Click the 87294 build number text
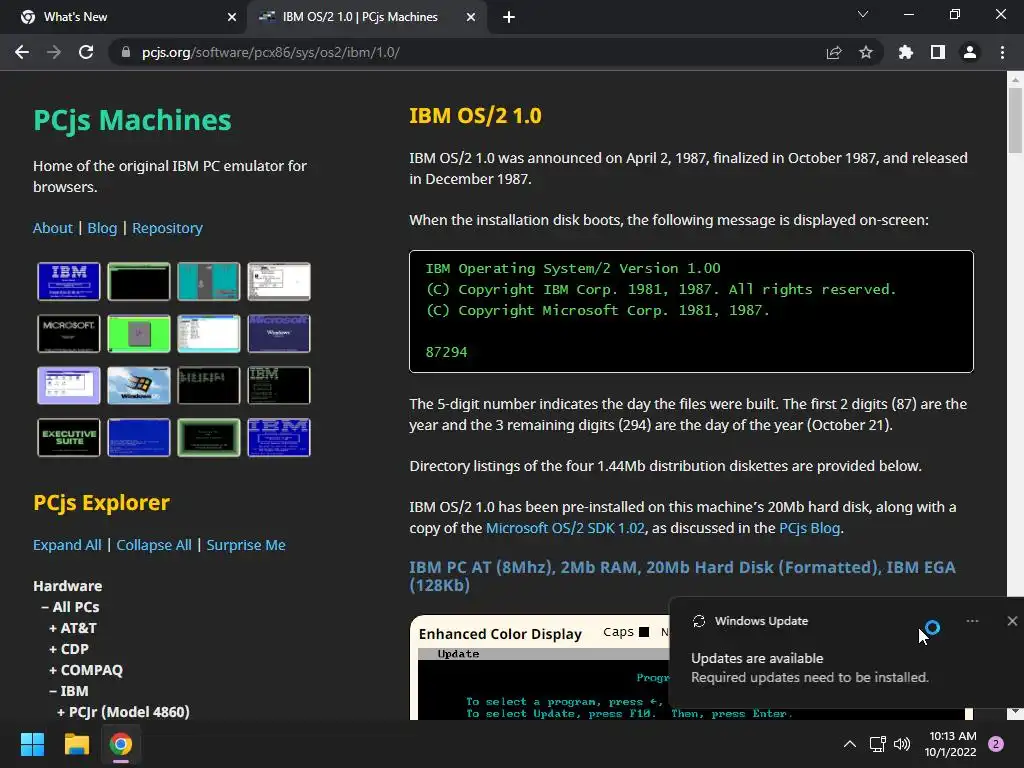 tap(446, 352)
